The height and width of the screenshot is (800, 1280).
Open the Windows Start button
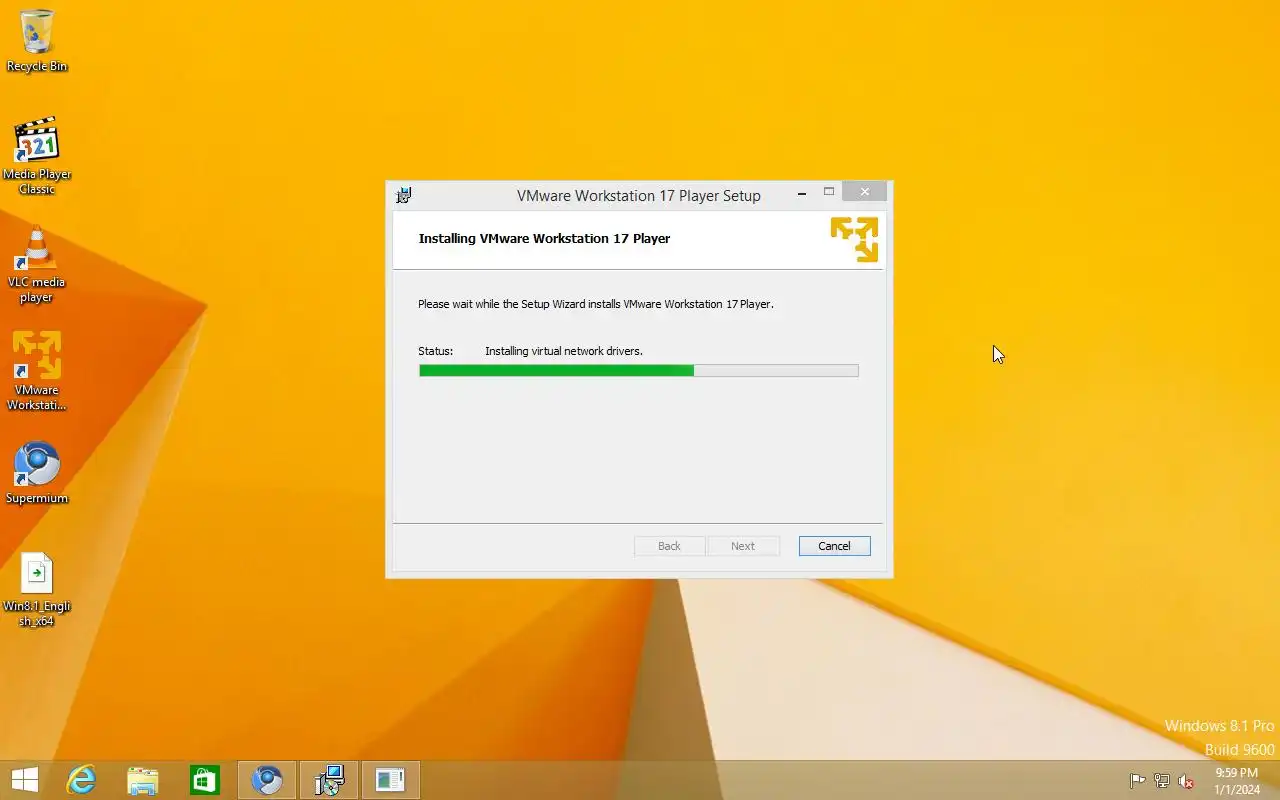(25, 780)
